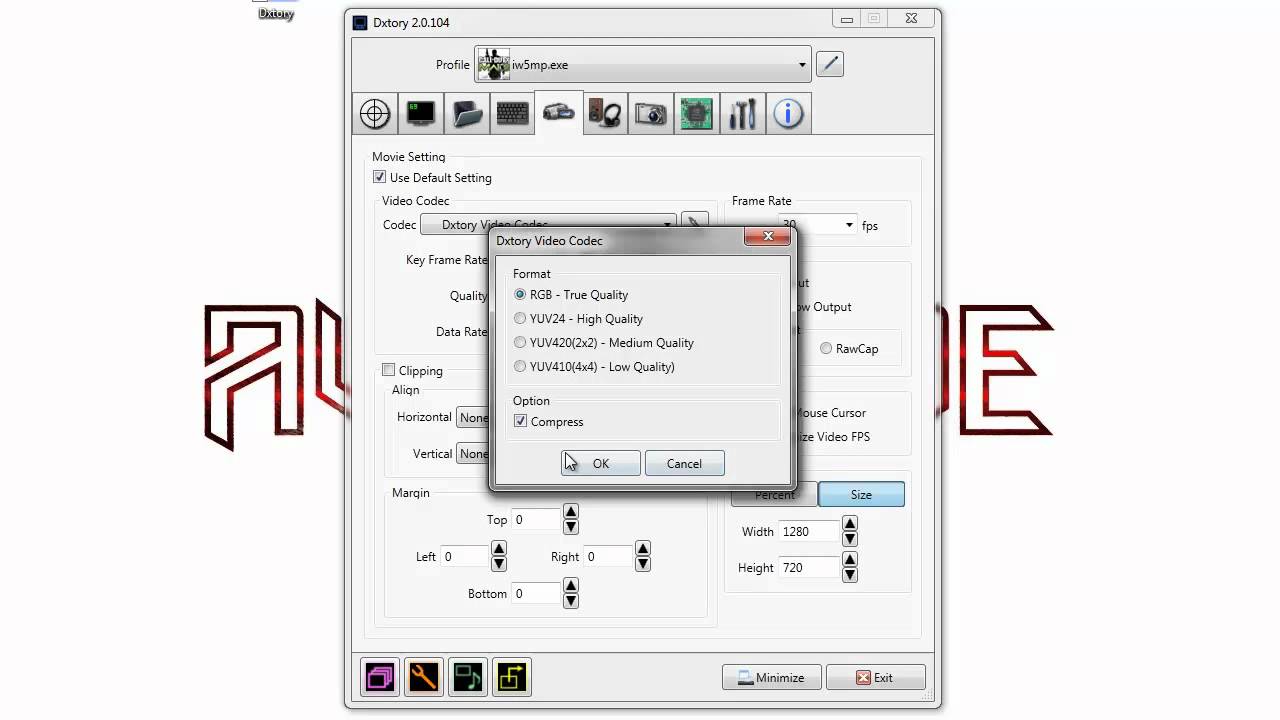This screenshot has height=720, width=1280.
Task: Decrease the Right margin value
Action: pos(643,565)
